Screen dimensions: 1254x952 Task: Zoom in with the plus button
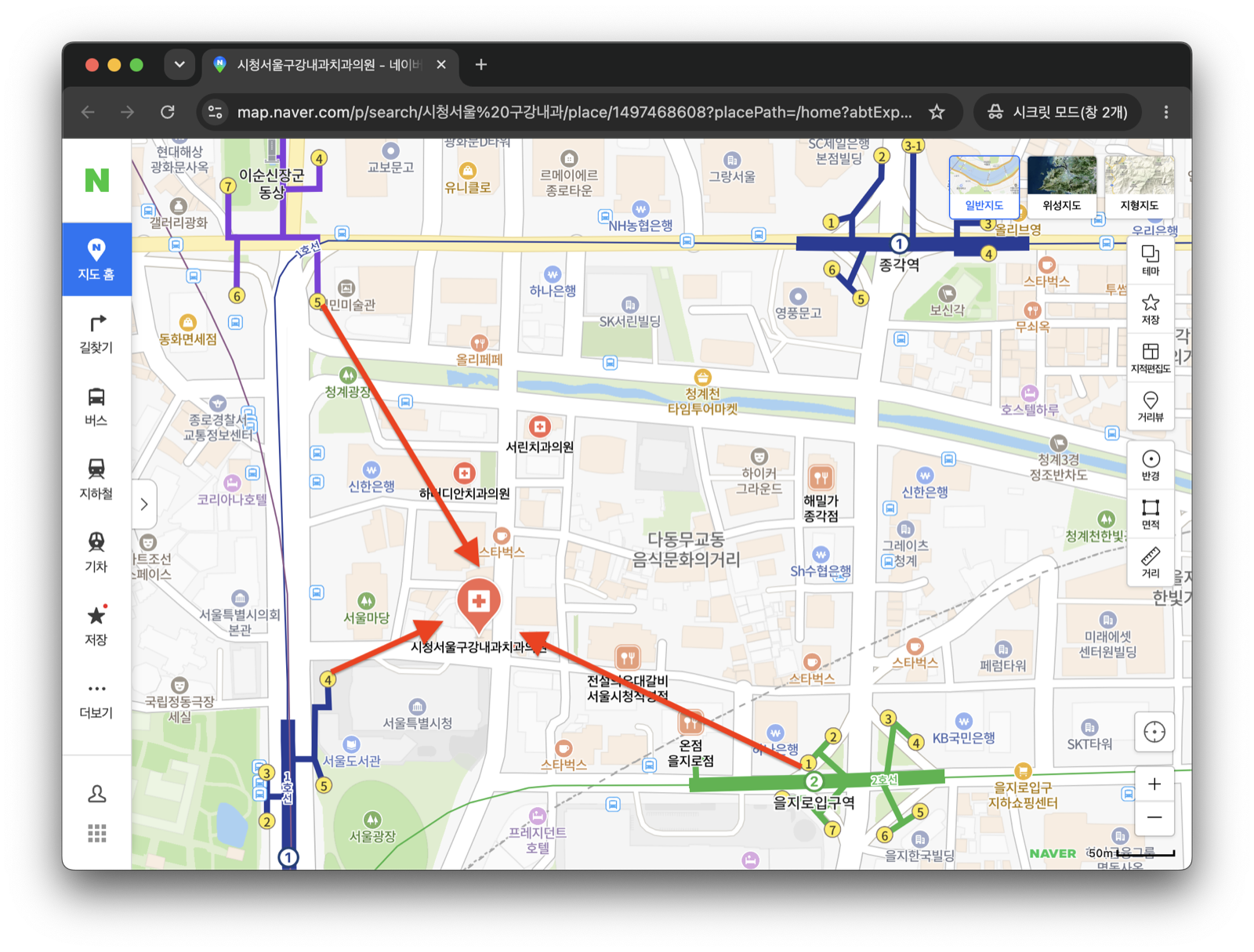[1154, 784]
